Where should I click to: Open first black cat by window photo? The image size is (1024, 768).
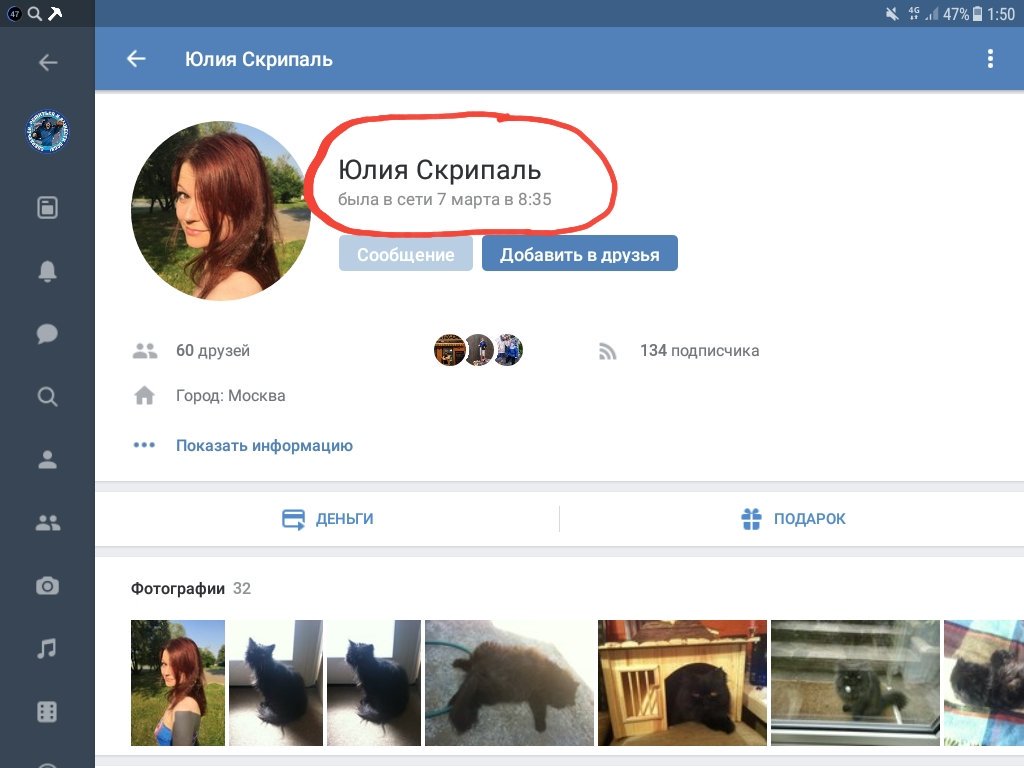pyautogui.click(x=276, y=682)
